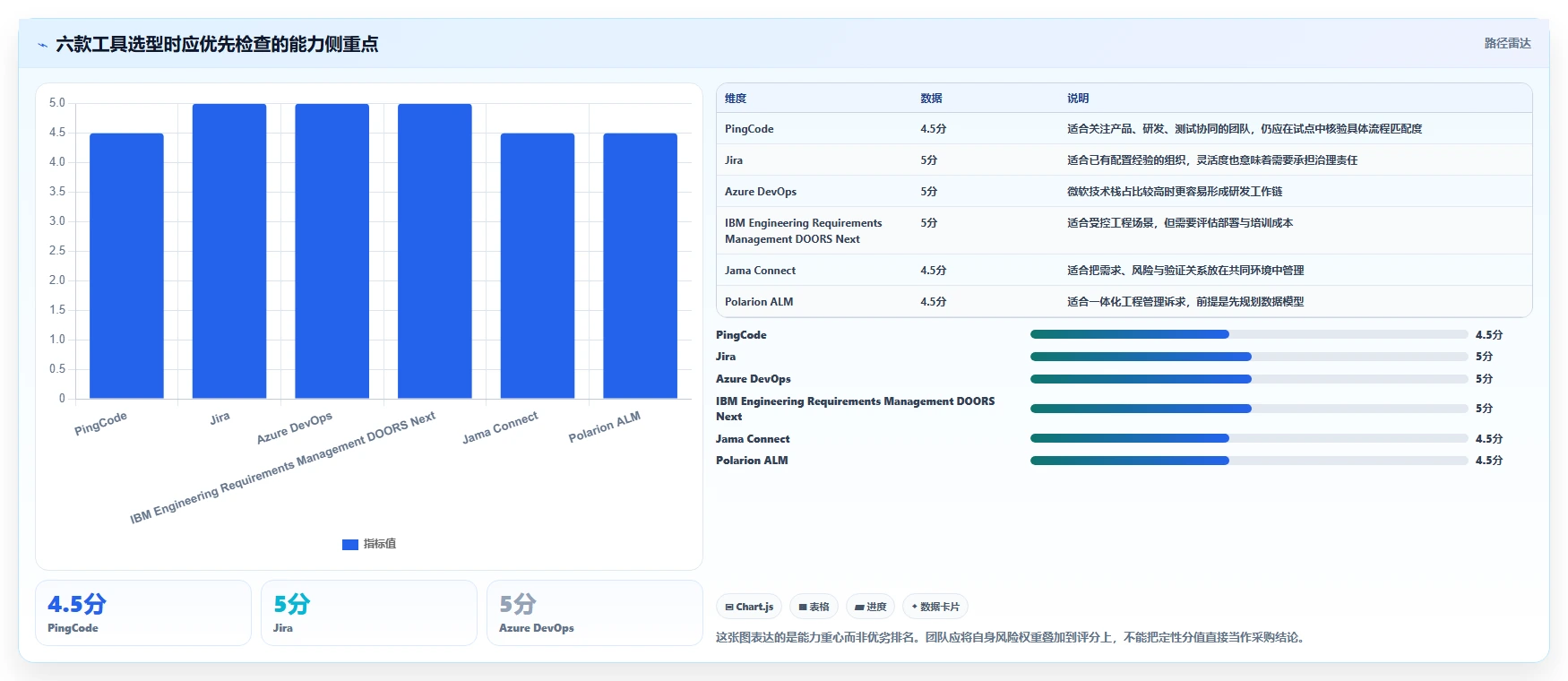The image size is (1568, 681).
Task: Click the "PingCode" x-axis label under the chart
Action: click(x=100, y=423)
